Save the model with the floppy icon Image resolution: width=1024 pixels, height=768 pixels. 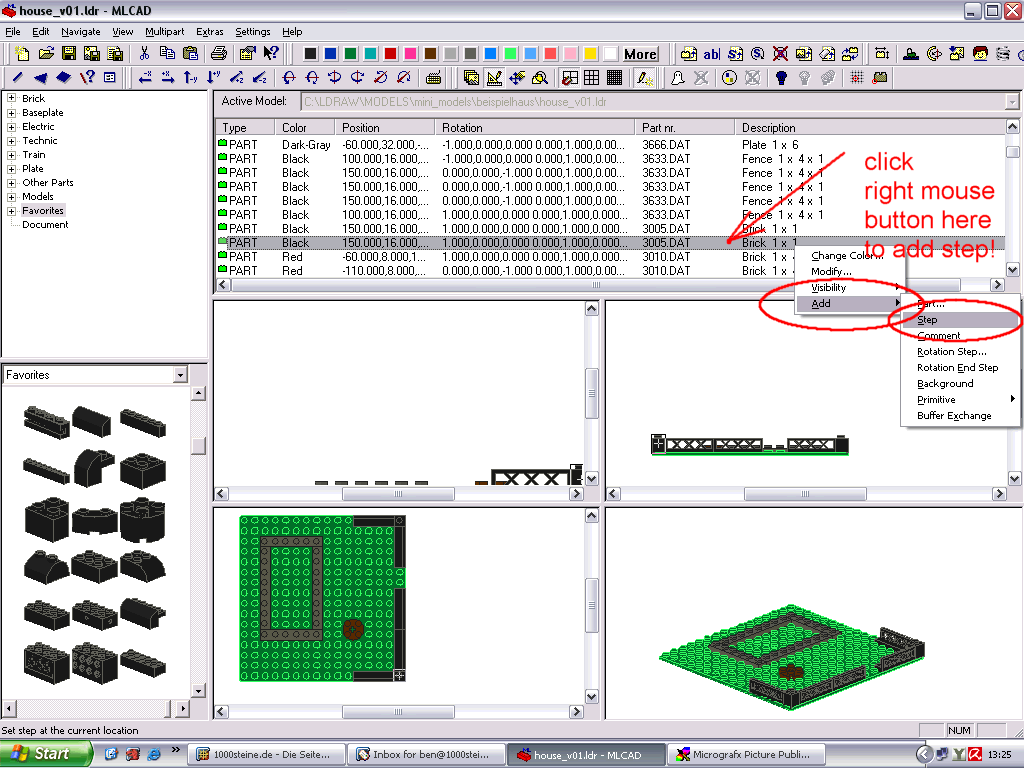coord(69,54)
